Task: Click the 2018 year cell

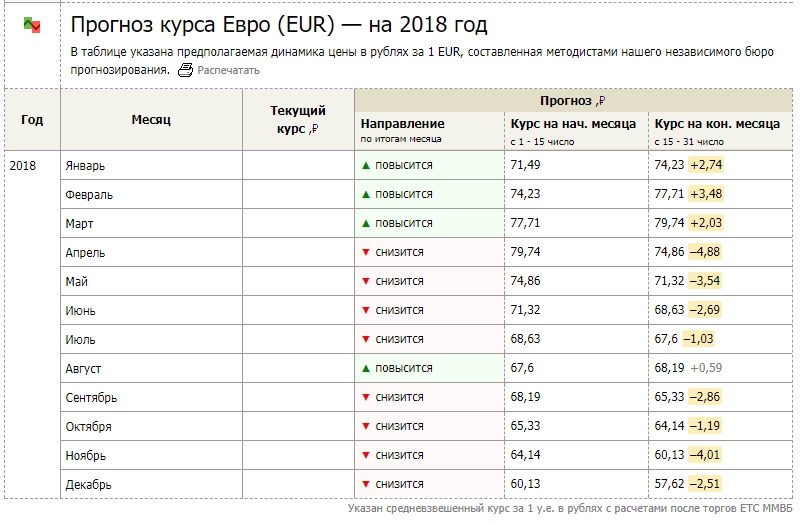Action: 23,166
